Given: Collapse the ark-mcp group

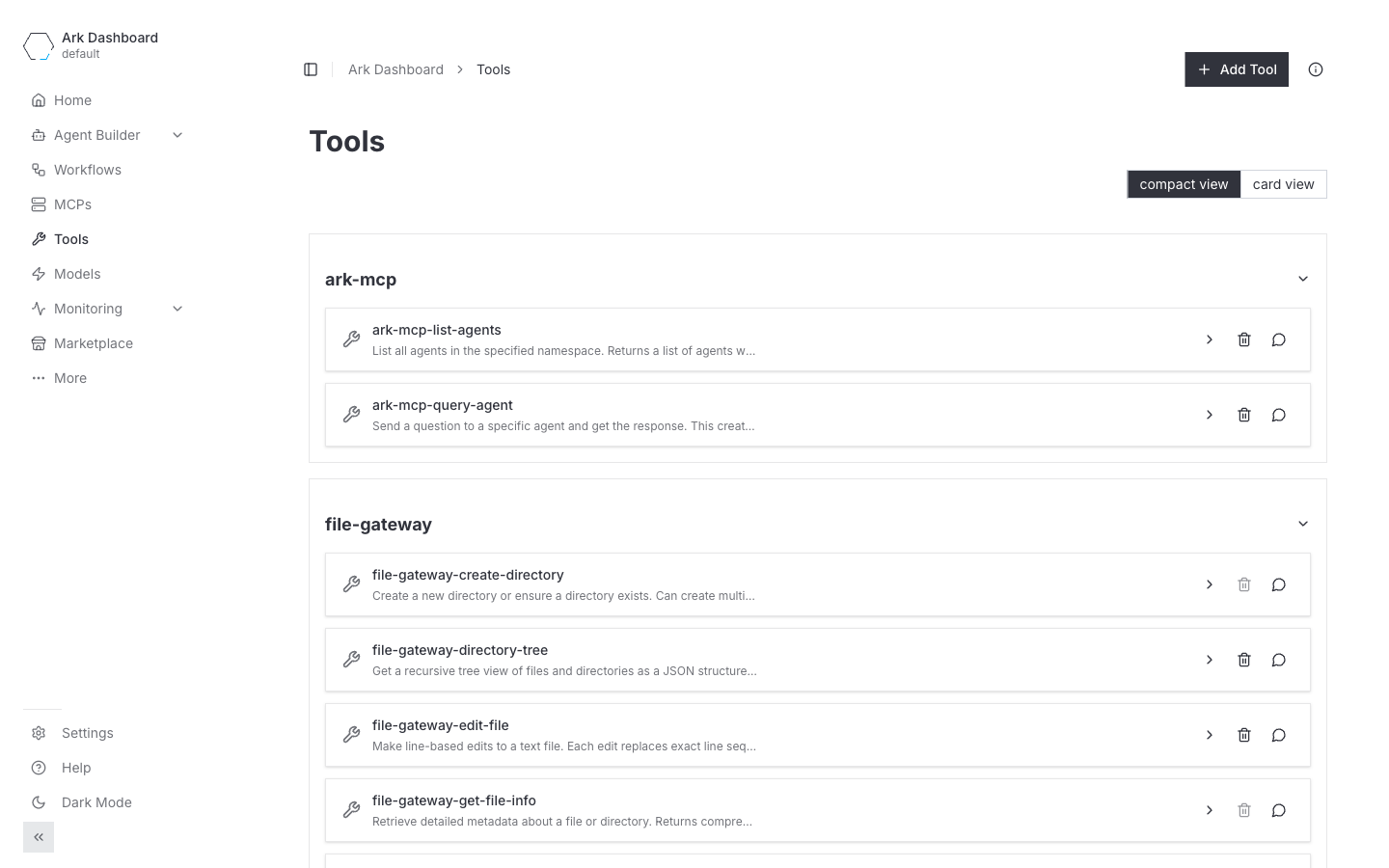Looking at the screenshot, I should coord(1303,279).
